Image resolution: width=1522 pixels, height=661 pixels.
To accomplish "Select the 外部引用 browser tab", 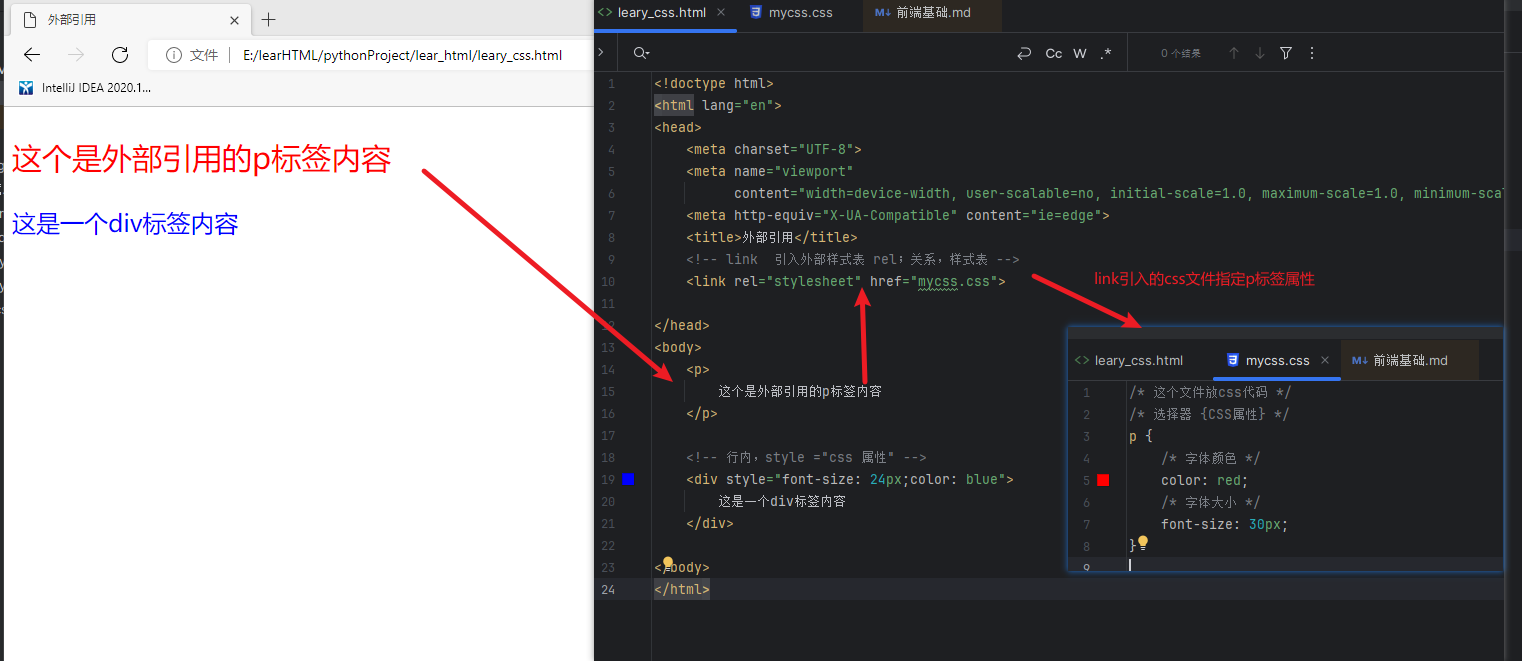I will click(x=128, y=20).
